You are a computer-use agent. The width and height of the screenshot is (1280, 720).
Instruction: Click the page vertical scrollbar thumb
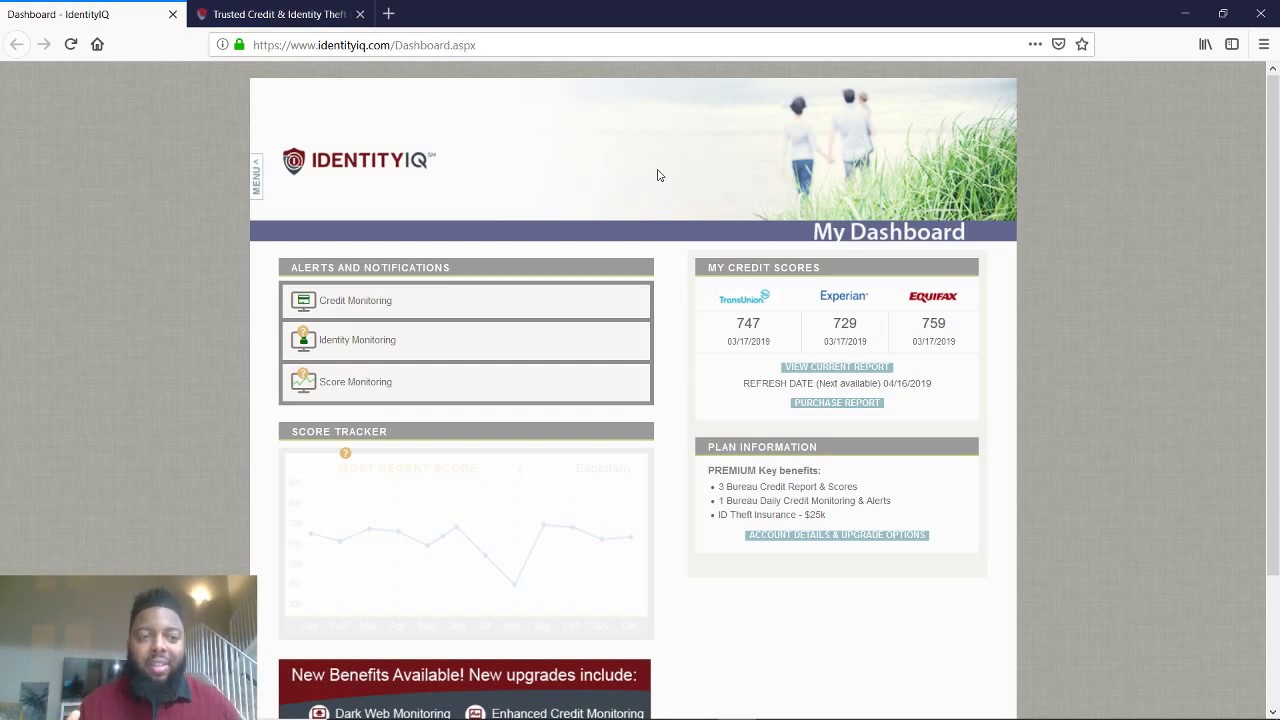[x=1272, y=325]
